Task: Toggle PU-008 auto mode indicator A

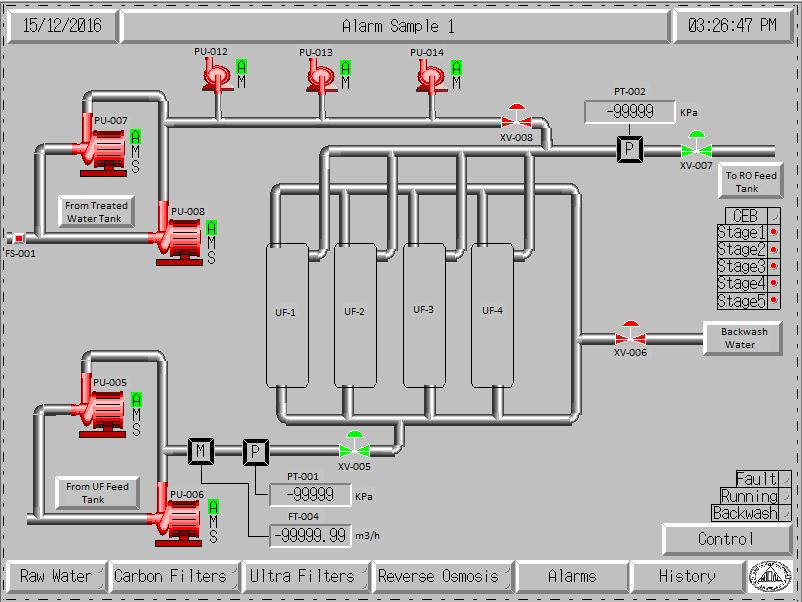Action: coord(212,227)
